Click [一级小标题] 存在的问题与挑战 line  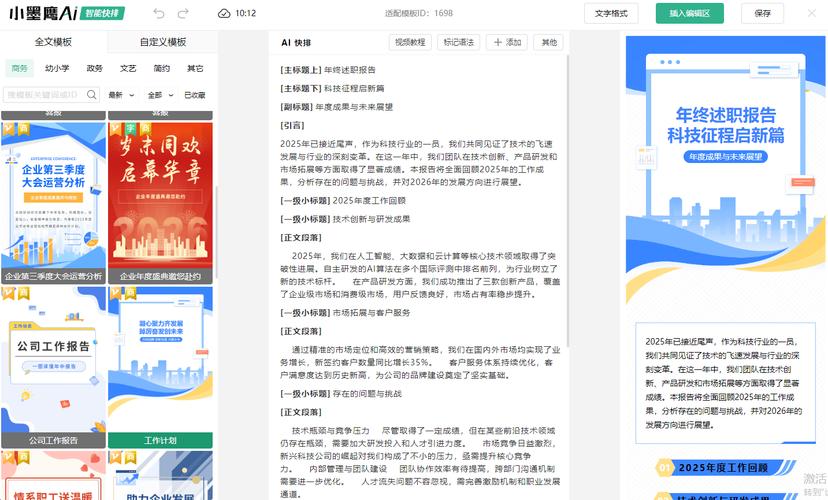[x=341, y=393]
